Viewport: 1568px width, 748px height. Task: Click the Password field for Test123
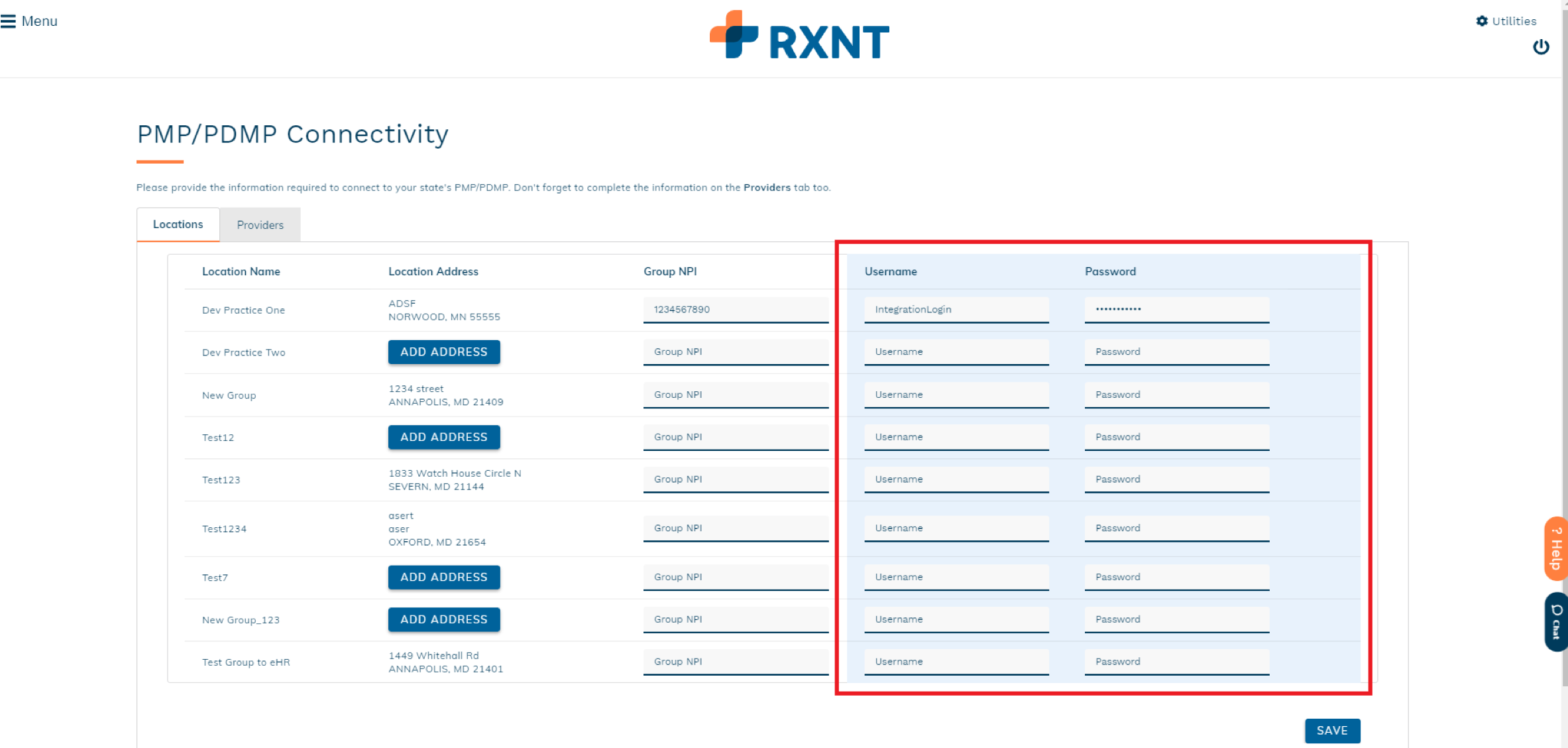(x=1175, y=479)
